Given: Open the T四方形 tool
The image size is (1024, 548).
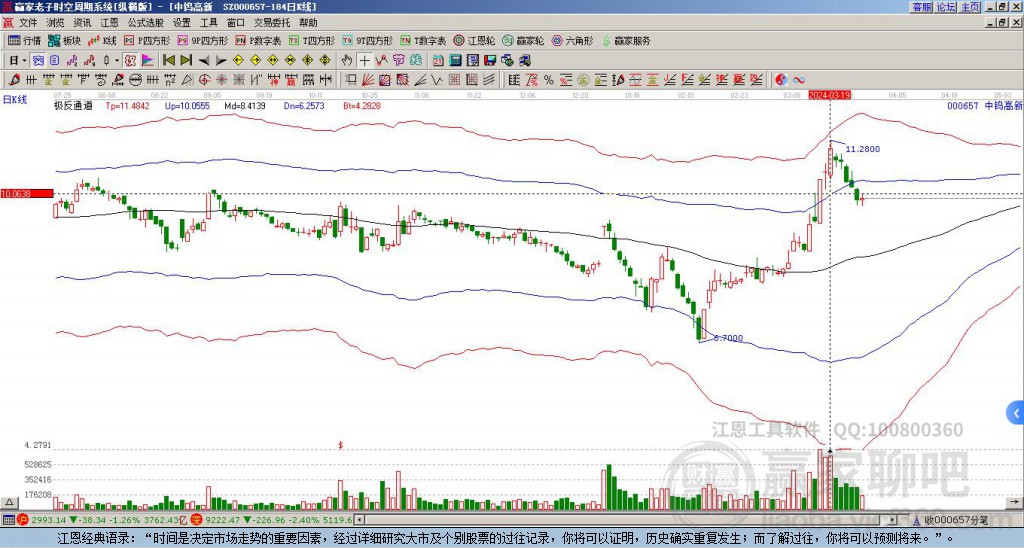Looking at the screenshot, I should [312, 40].
